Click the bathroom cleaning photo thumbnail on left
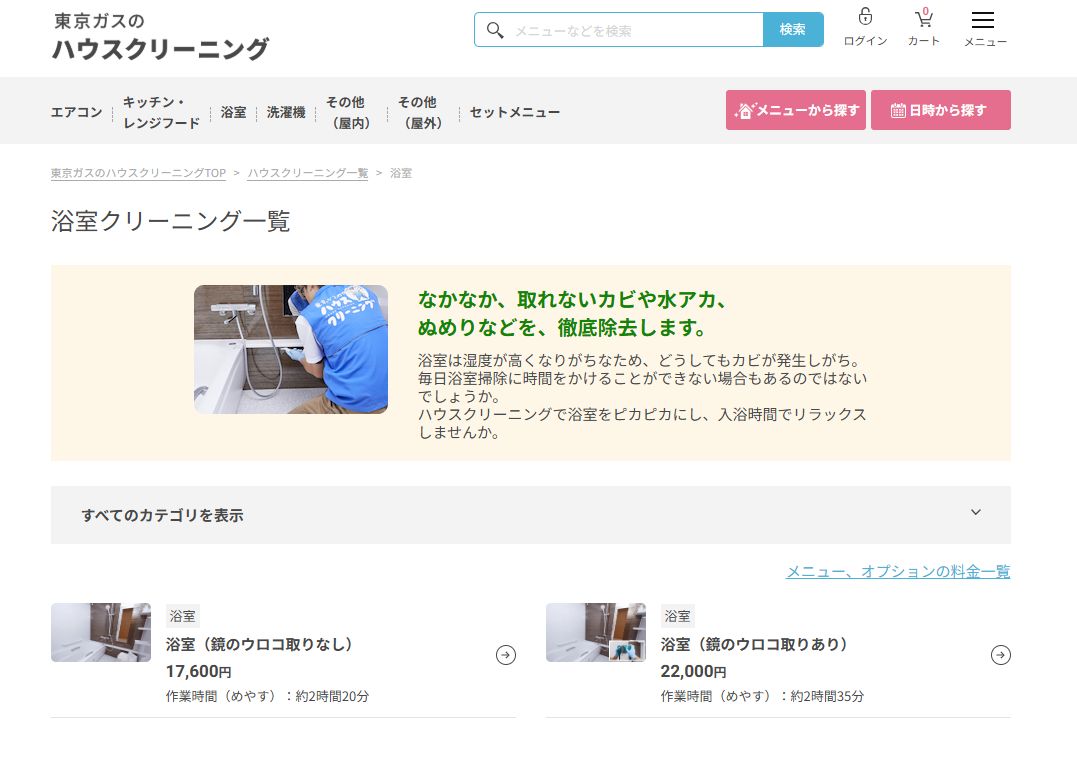Viewport: 1077px width, 757px height. coord(100,632)
